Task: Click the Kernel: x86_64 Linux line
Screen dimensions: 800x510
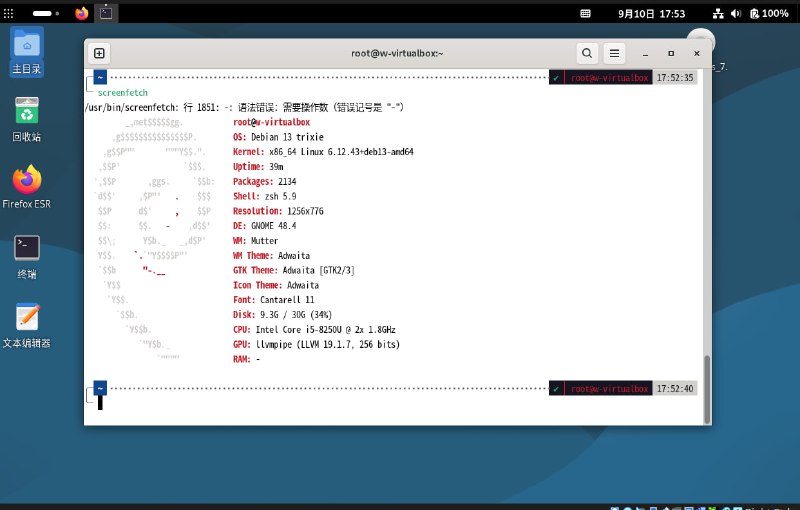Action: (x=323, y=152)
